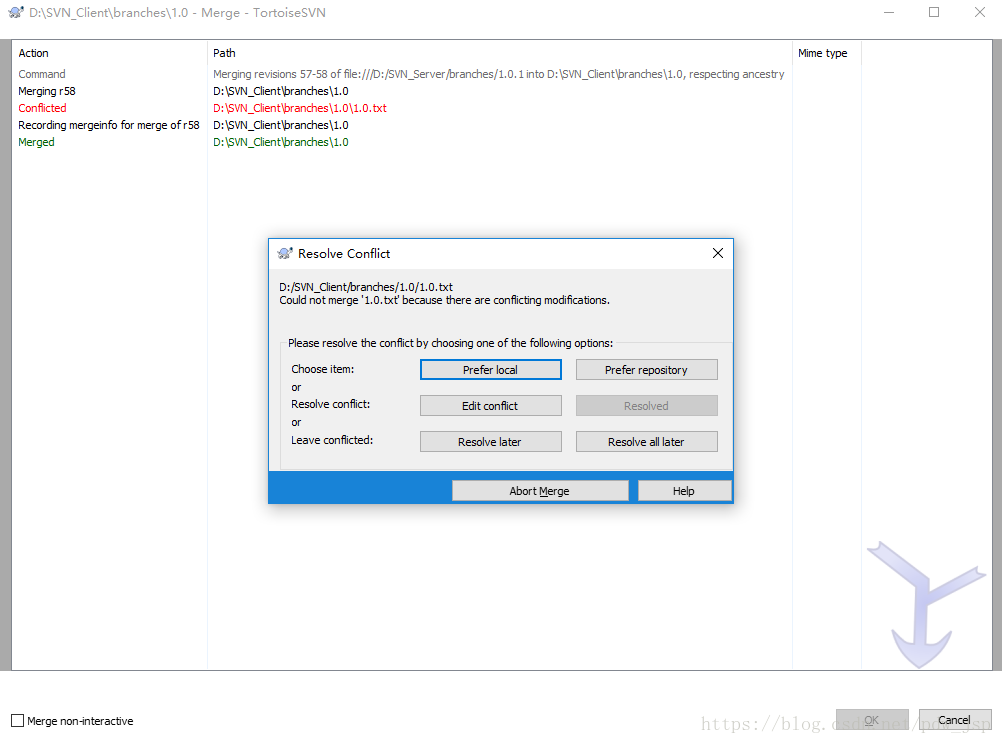Image resolution: width=1002 pixels, height=744 pixels.
Task: Select conflicted path 1.0.txt entry
Action: point(300,108)
